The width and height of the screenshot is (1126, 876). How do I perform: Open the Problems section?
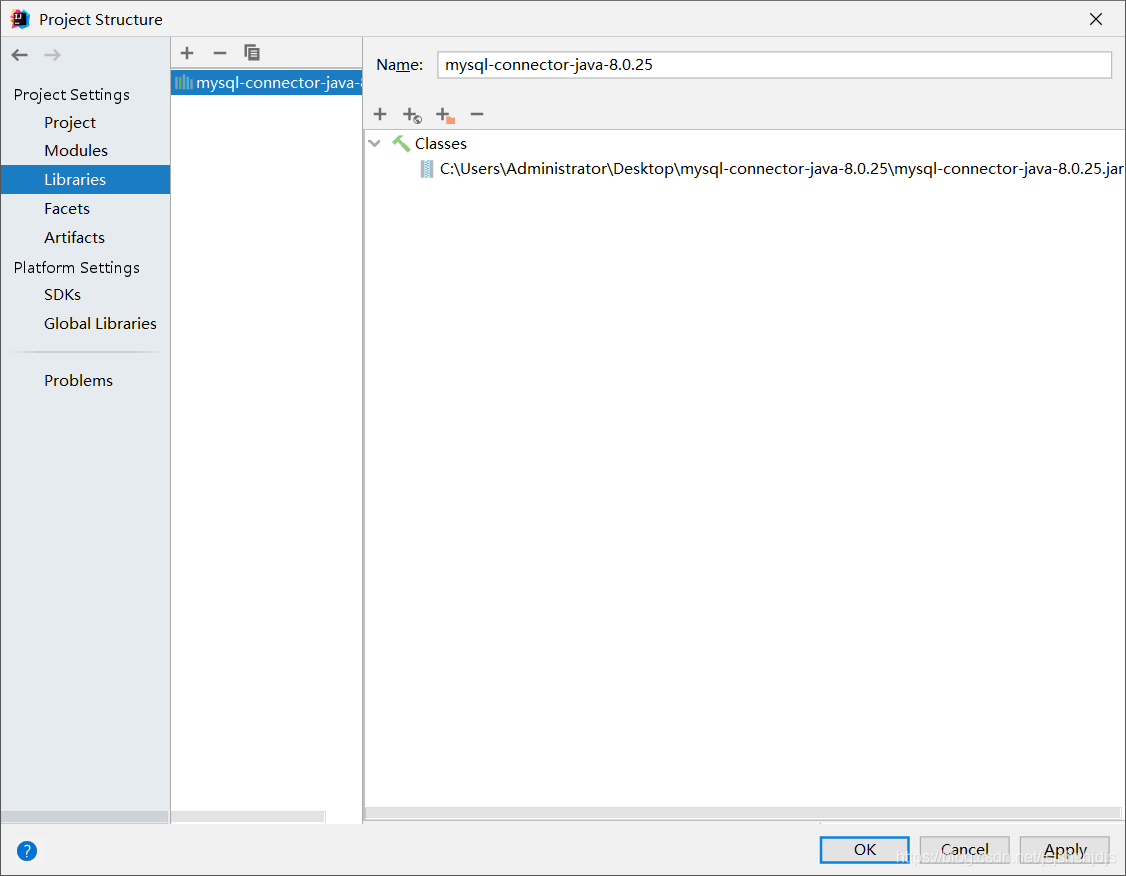pos(78,380)
